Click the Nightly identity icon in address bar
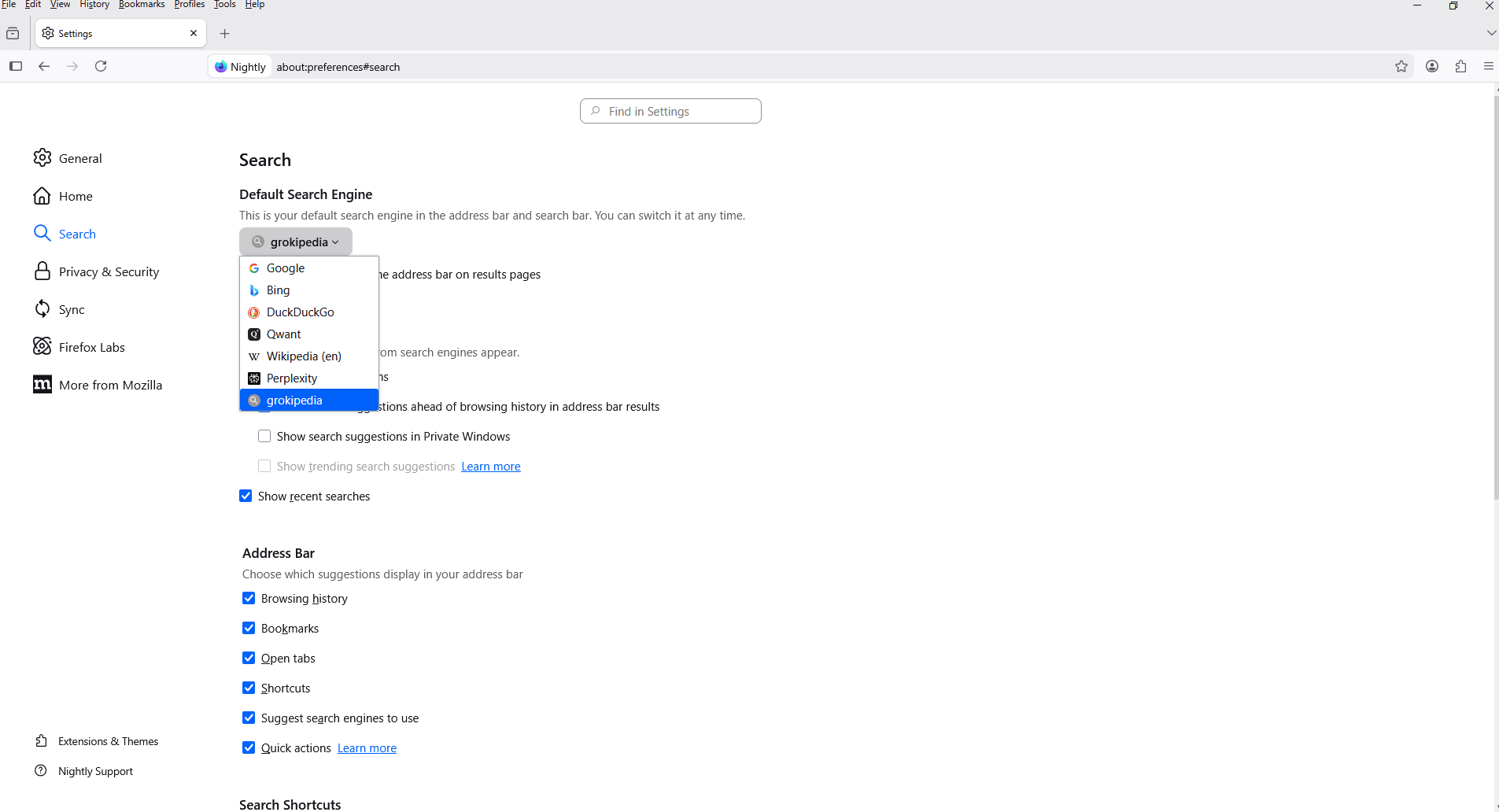The image size is (1499, 812). 240,67
